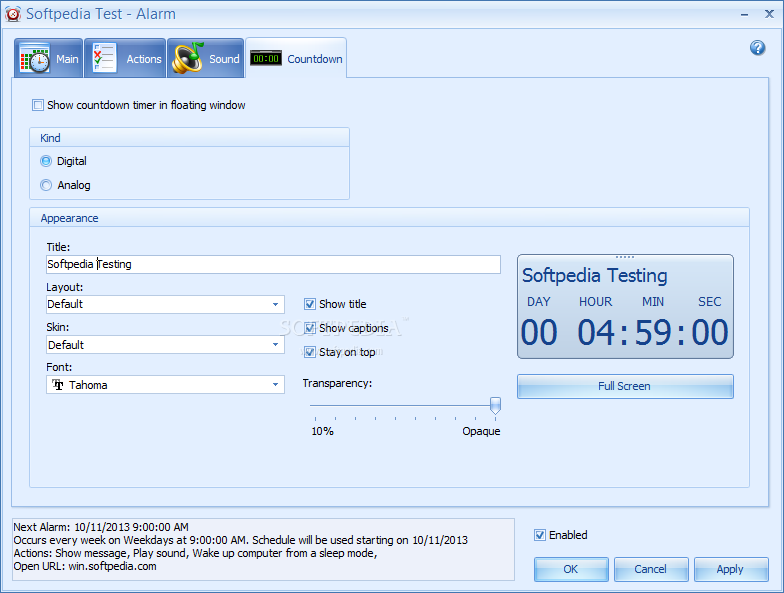The image size is (784, 593).
Task: Confirm with the OK button
Action: (571, 569)
